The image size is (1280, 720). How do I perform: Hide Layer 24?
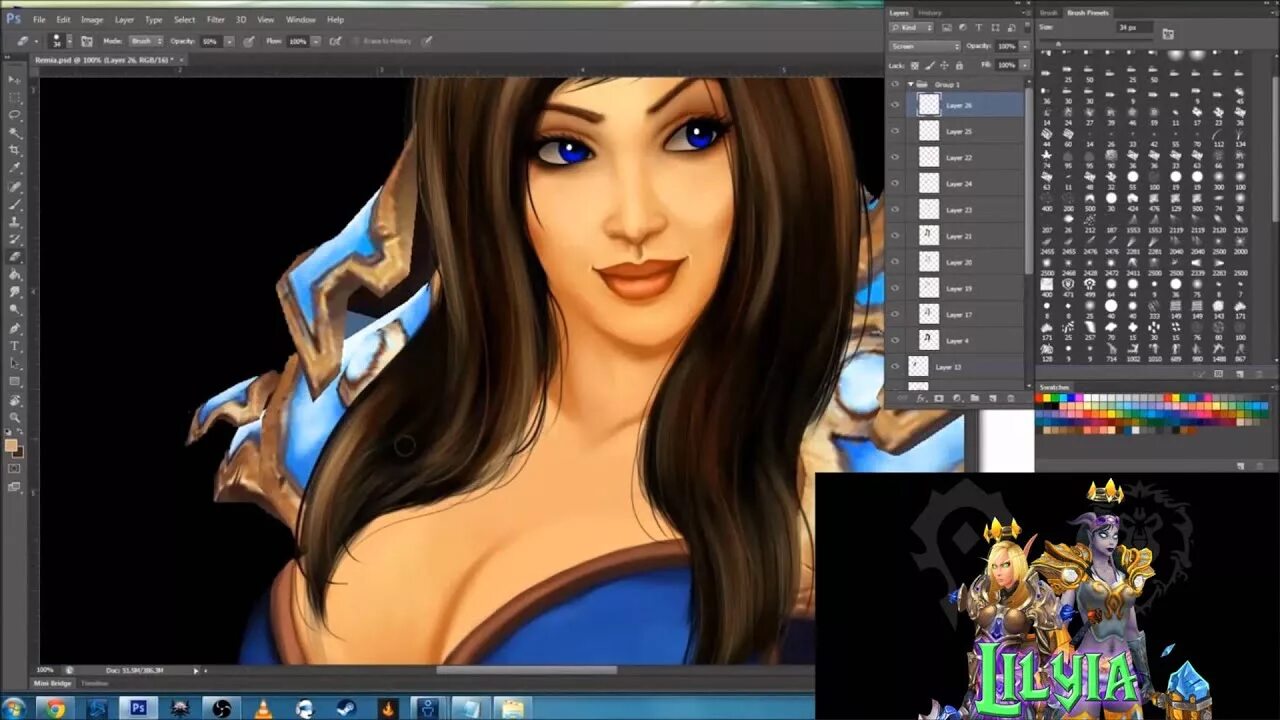(895, 183)
